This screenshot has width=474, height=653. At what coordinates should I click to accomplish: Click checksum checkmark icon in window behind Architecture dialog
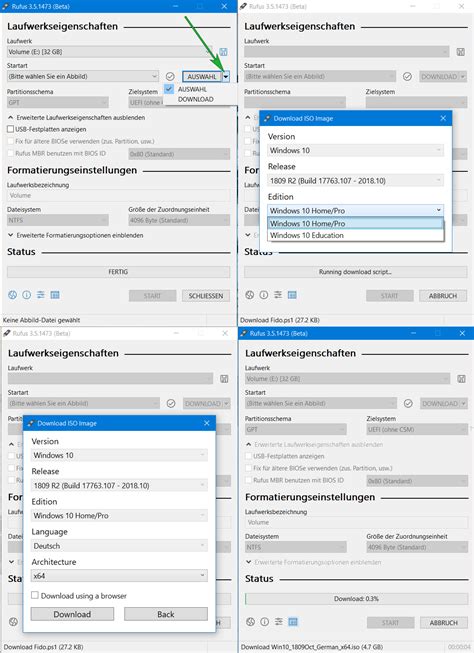tap(171, 404)
